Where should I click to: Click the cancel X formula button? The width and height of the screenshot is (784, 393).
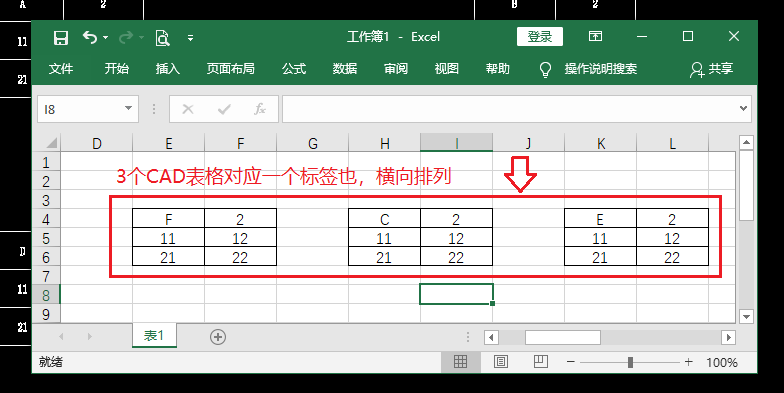point(188,109)
